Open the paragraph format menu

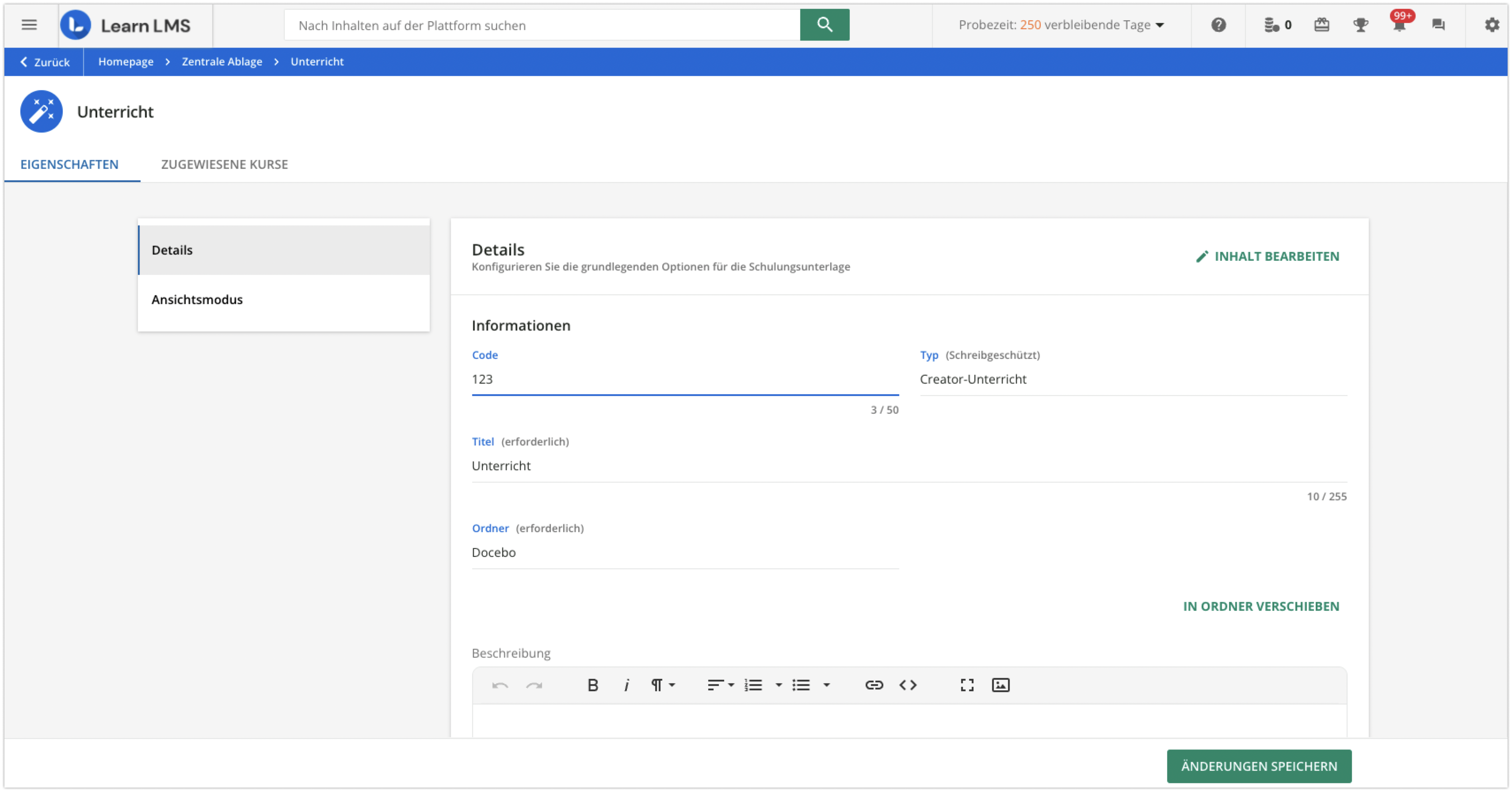click(x=663, y=685)
